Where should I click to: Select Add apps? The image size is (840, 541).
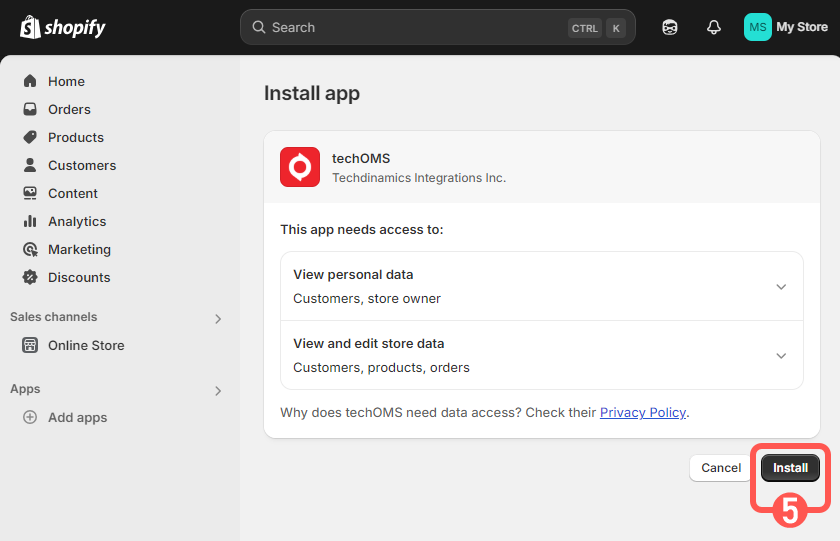pyautogui.click(x=78, y=417)
